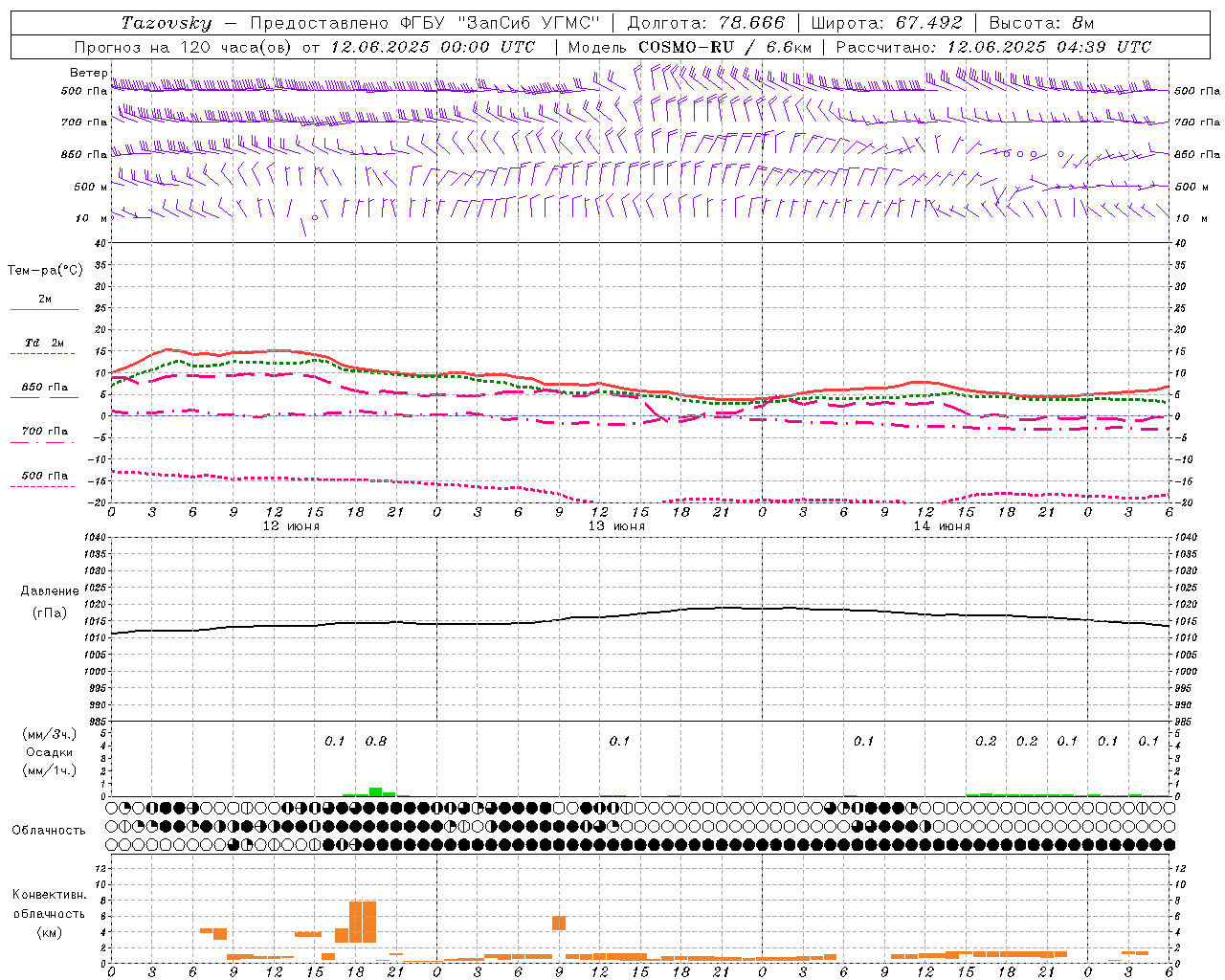Click the Ветер wind panel label
The height and width of the screenshot is (980, 1225).
(x=88, y=73)
